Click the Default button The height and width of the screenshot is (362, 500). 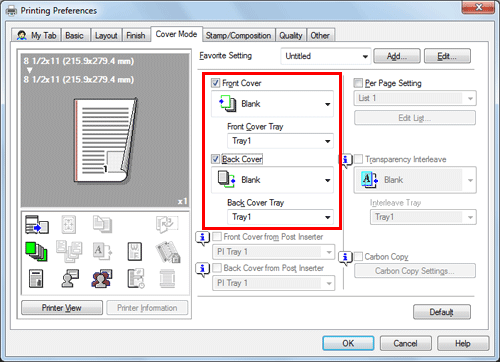click(442, 312)
